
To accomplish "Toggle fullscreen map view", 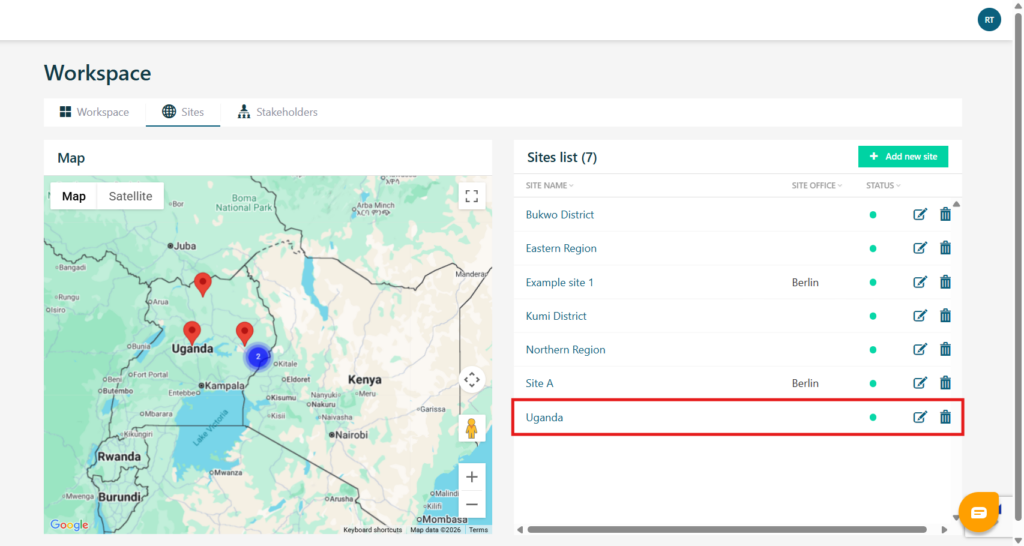I will point(472,196).
